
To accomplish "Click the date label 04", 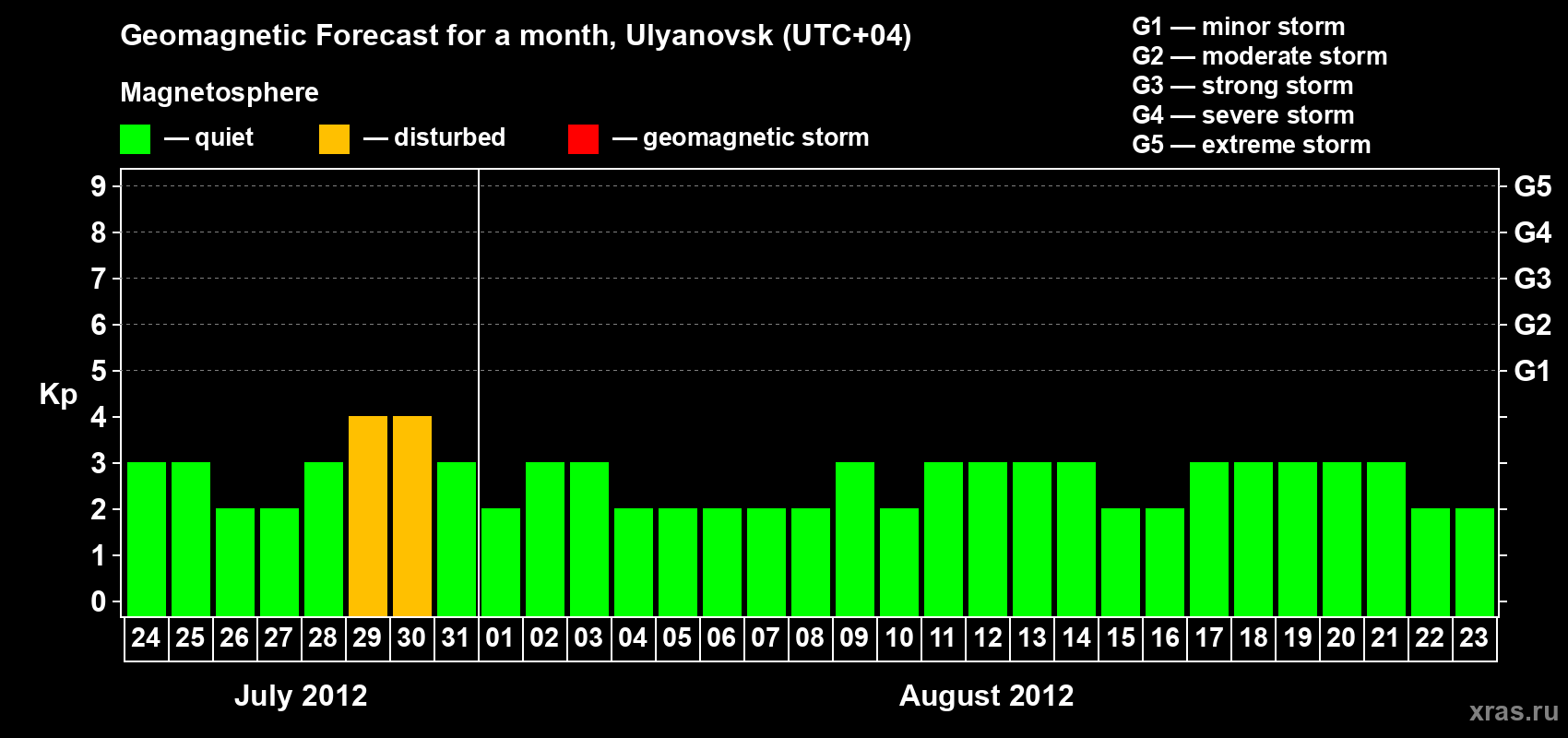I will [633, 637].
